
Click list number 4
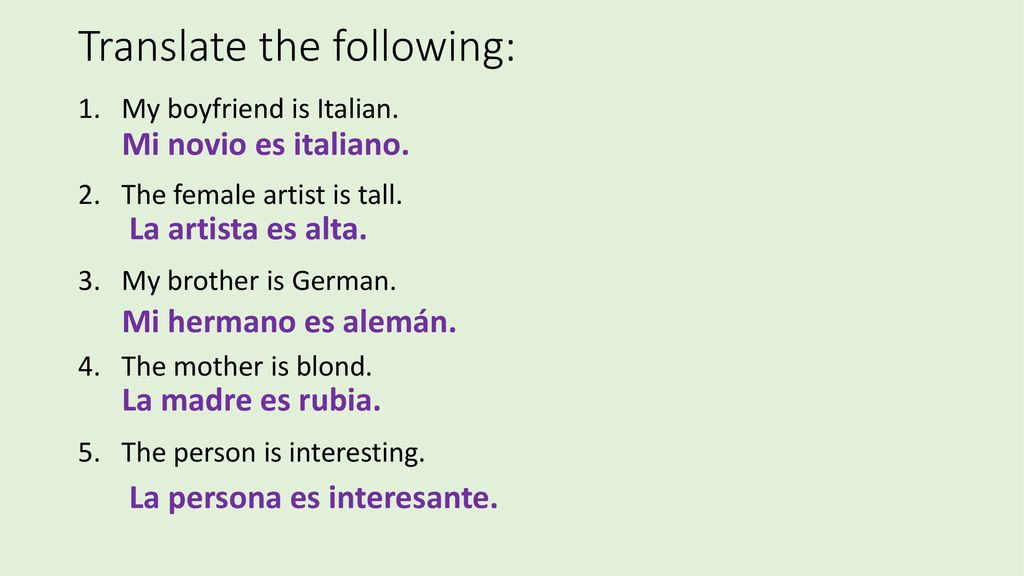click(x=89, y=366)
